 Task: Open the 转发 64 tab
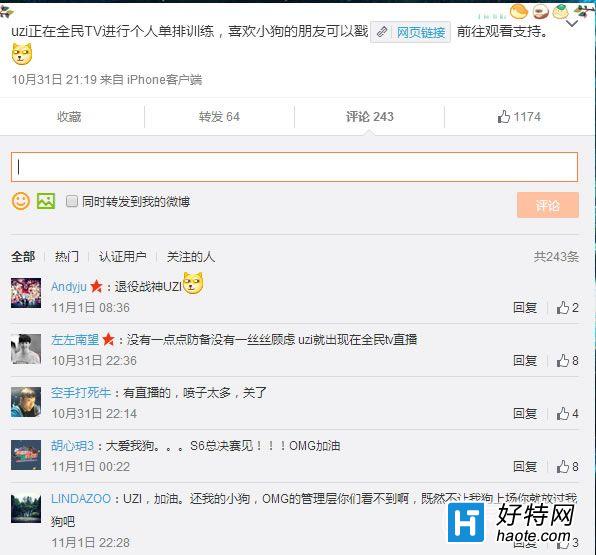pos(219,117)
